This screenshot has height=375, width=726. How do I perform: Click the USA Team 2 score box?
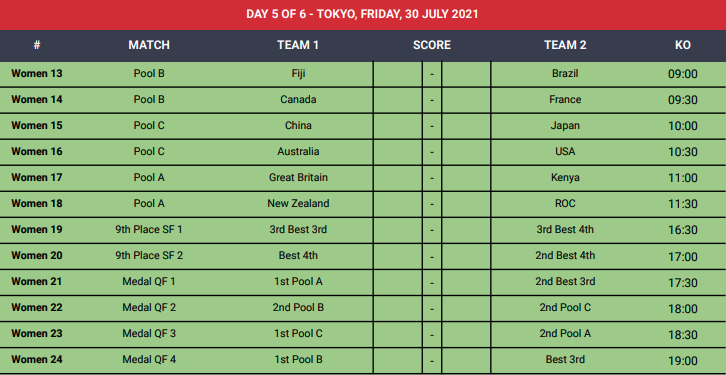tap(466, 152)
